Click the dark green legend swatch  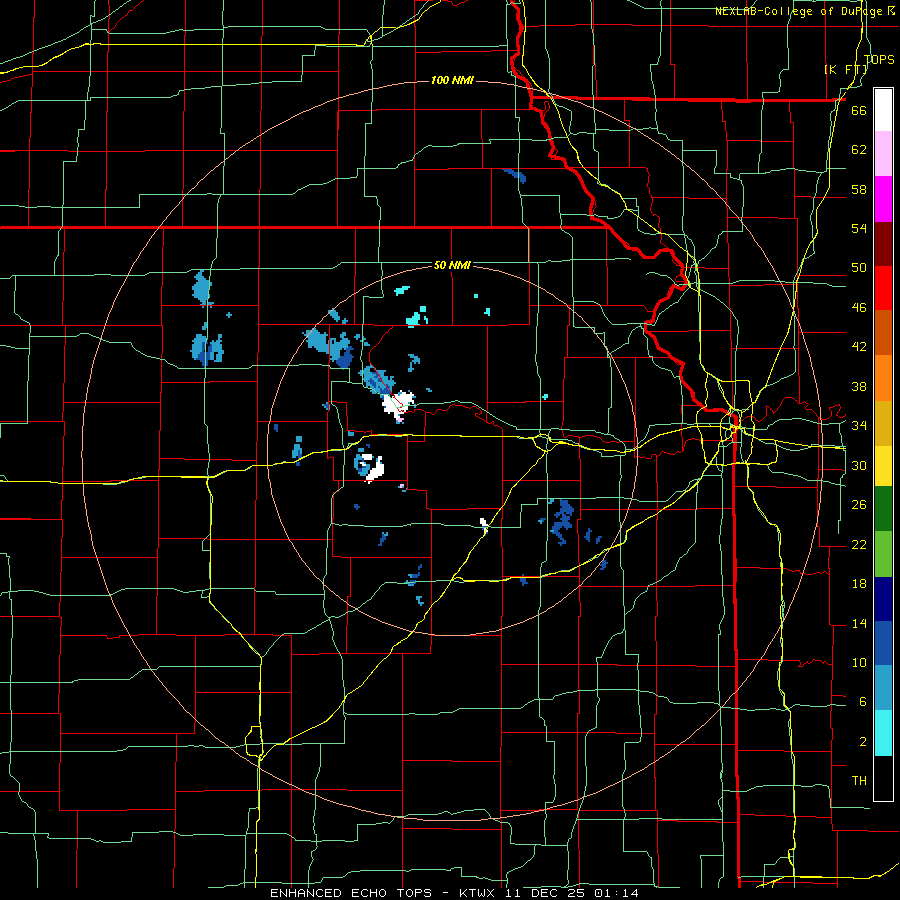tap(883, 509)
